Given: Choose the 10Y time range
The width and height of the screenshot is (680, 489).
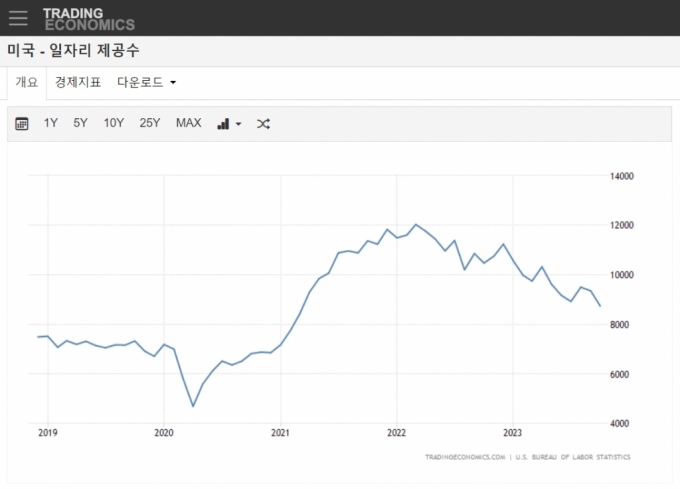Looking at the screenshot, I should click(x=114, y=123).
